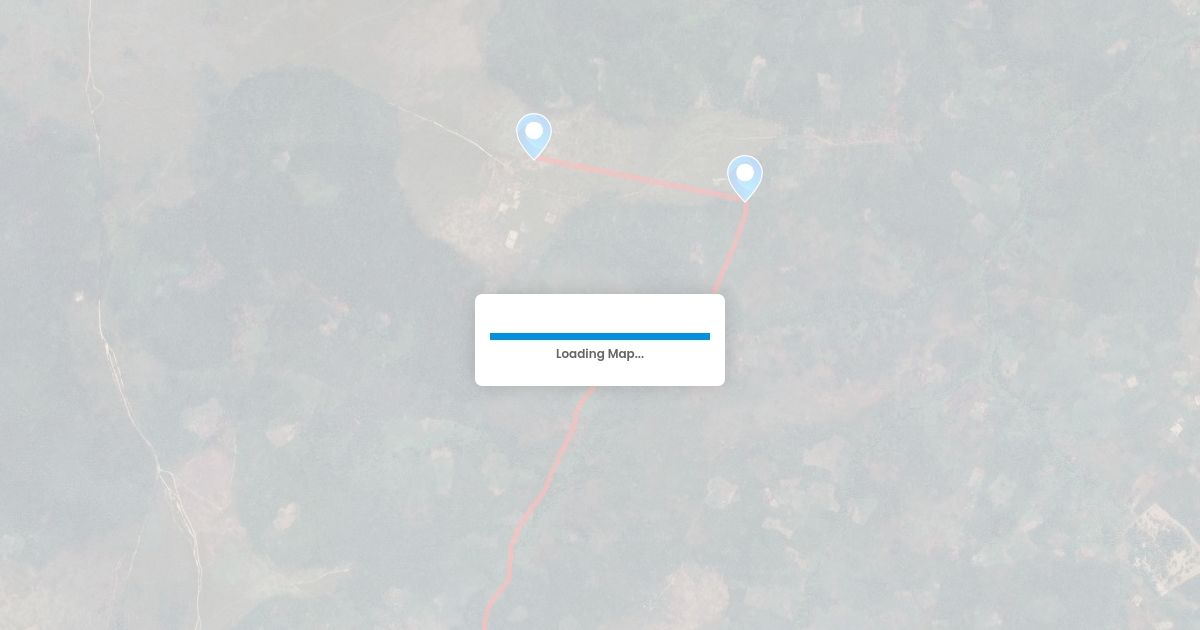Click where the red route exits the bottom edge
The image size is (1200, 630).
click(x=486, y=623)
